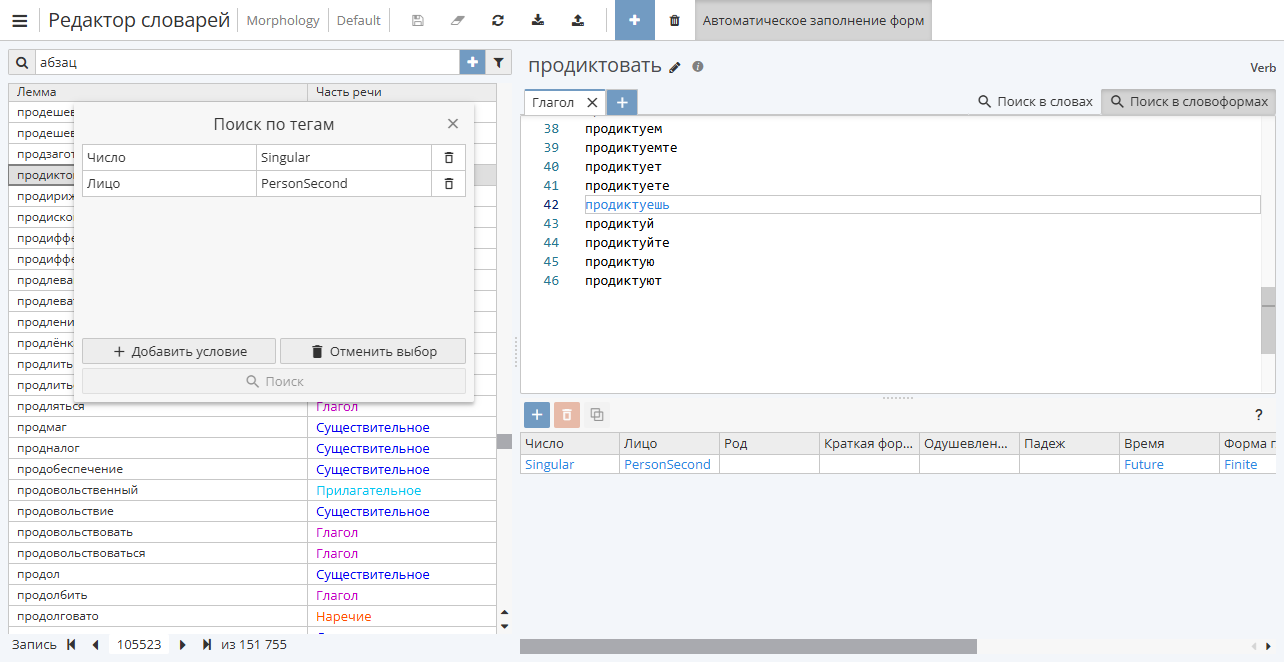This screenshot has width=1284, height=662.
Task: Click the horizontal scrollbar below the tags table
Action: tap(748, 647)
